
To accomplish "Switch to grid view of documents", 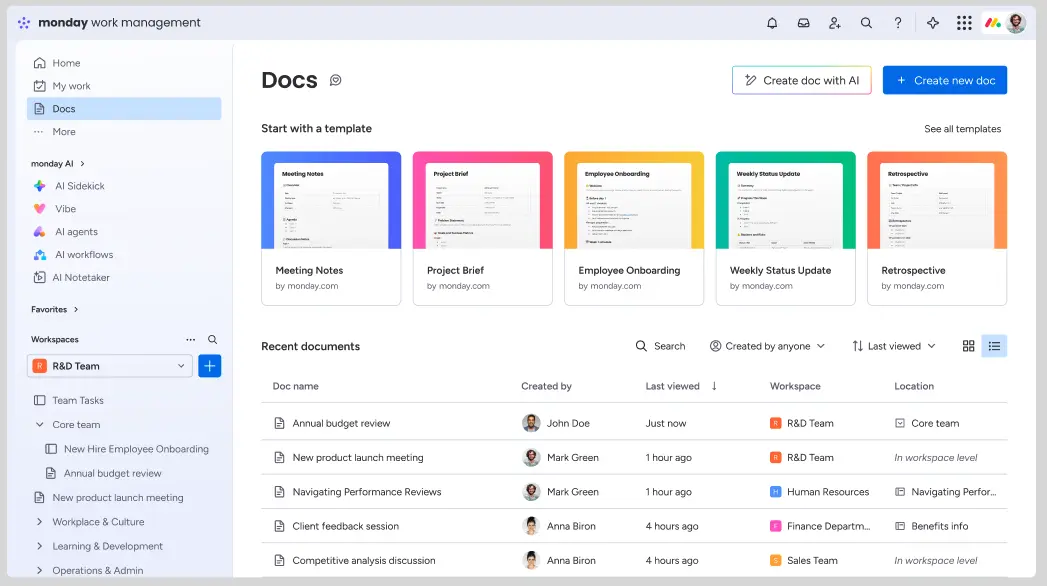I will (x=968, y=346).
